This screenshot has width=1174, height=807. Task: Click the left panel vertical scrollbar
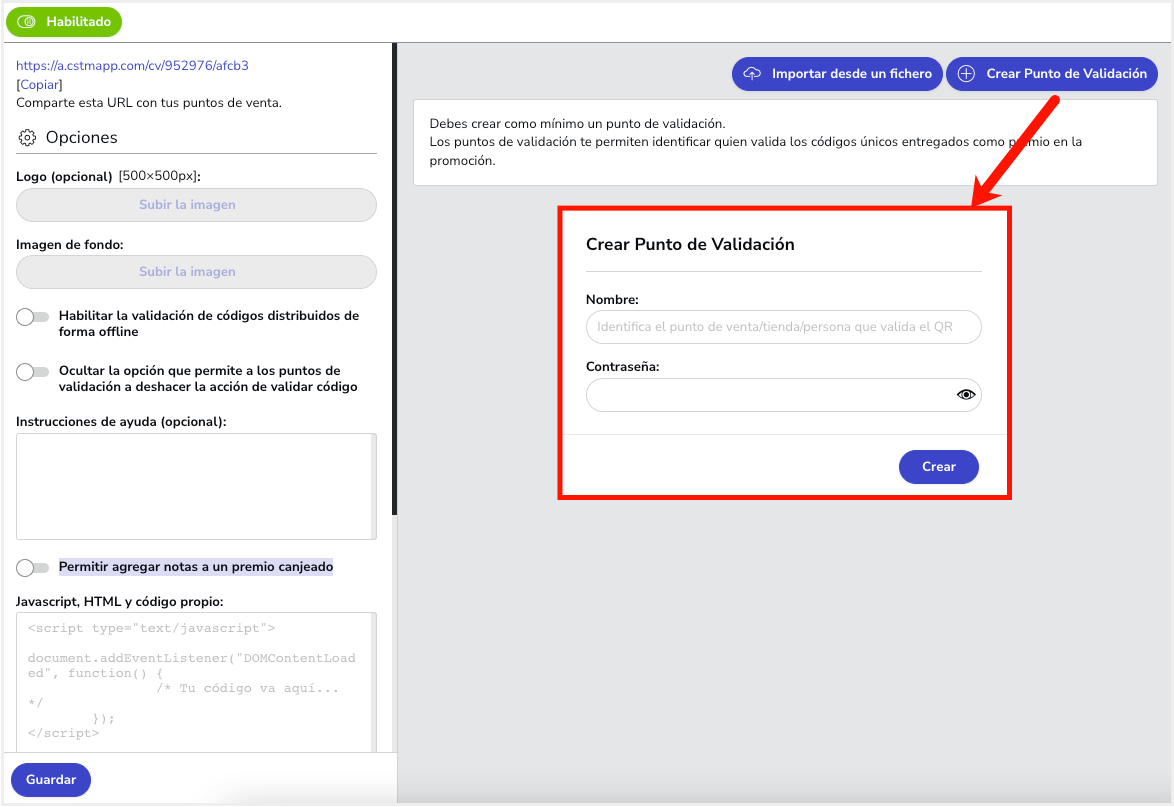394,279
